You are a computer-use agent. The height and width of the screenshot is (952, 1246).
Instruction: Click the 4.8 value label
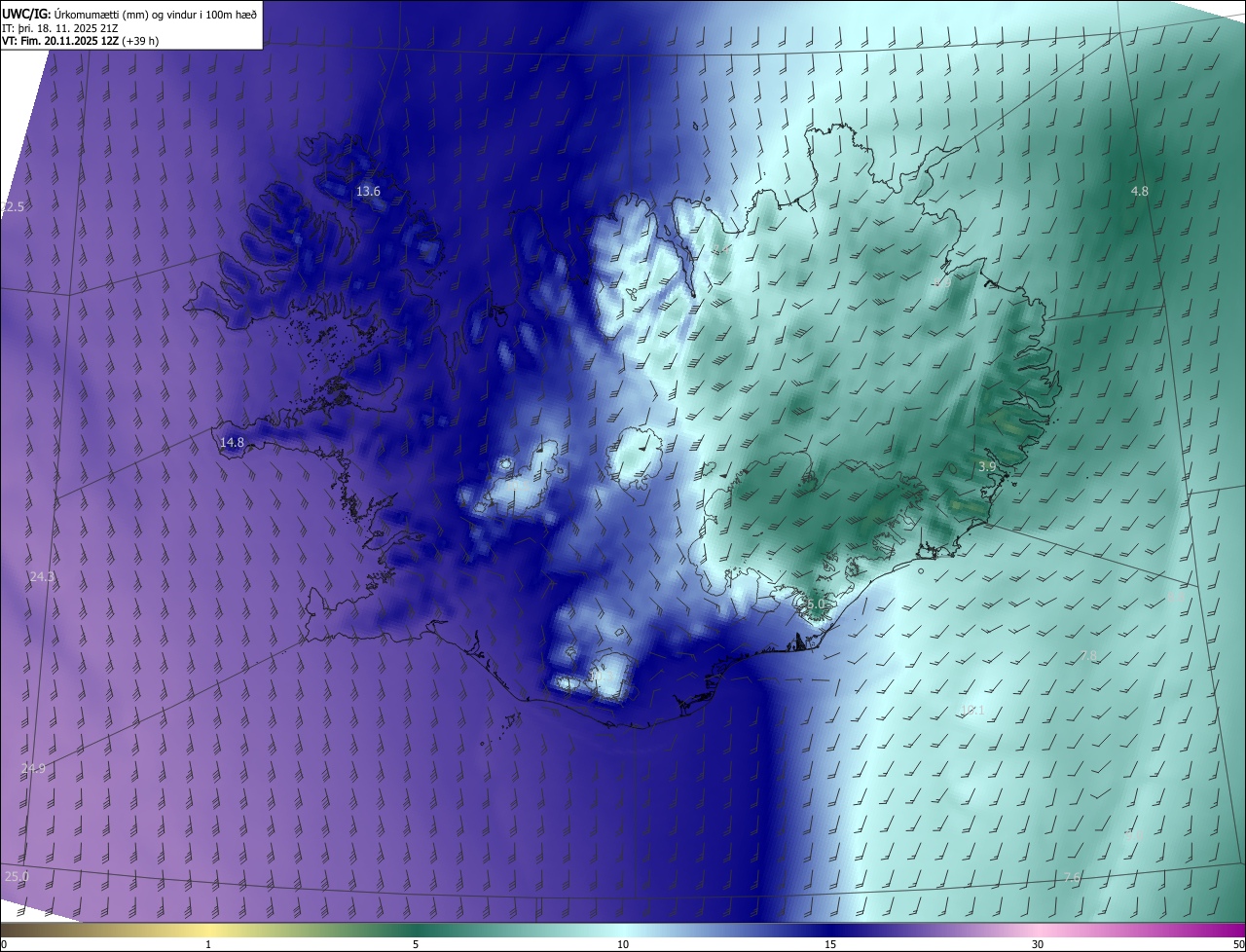pyautogui.click(x=1139, y=192)
